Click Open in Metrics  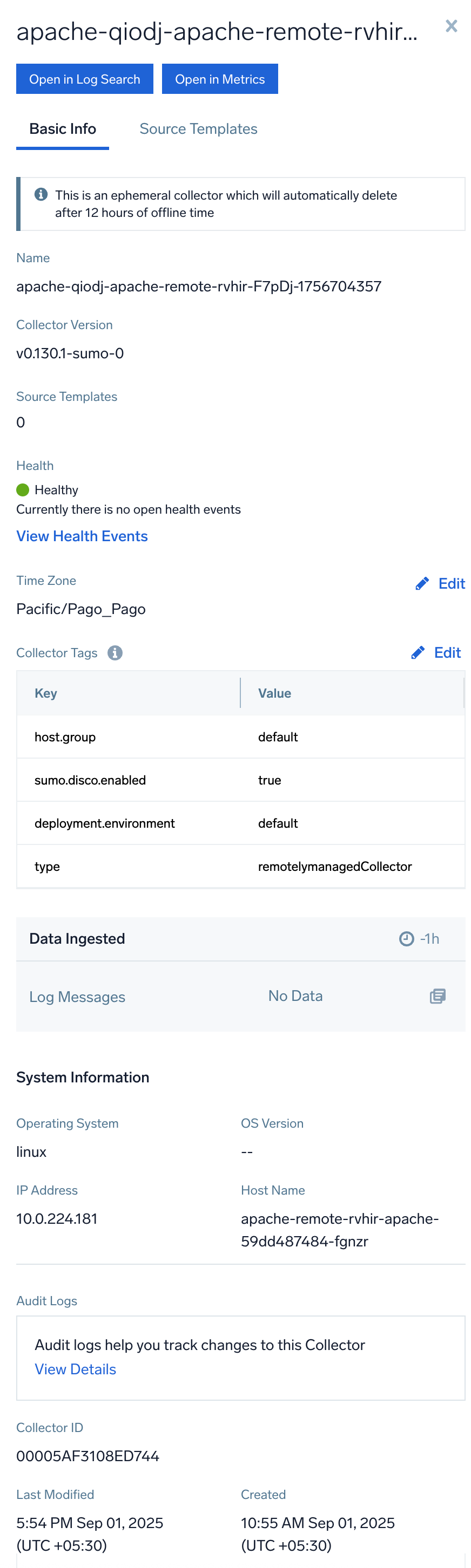pyautogui.click(x=220, y=79)
